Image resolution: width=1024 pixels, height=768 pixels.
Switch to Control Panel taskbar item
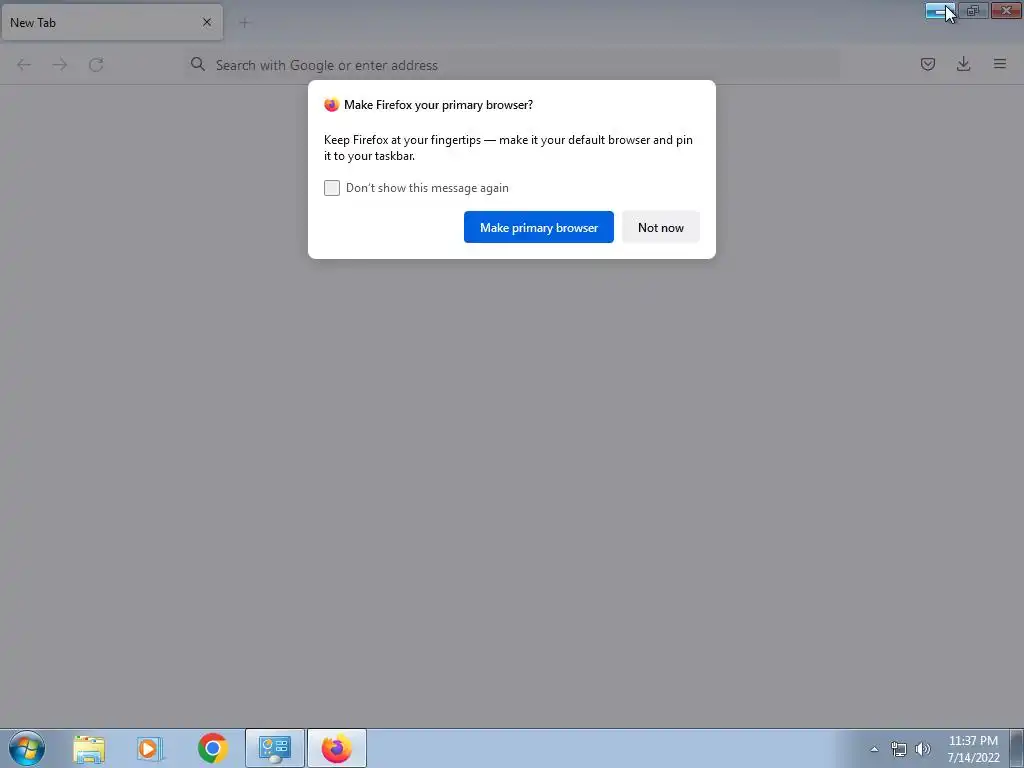274,748
